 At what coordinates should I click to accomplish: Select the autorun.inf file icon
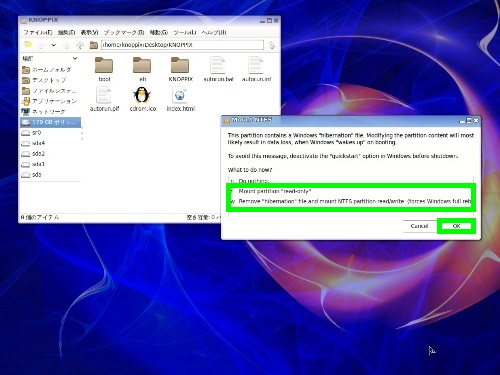tap(256, 65)
